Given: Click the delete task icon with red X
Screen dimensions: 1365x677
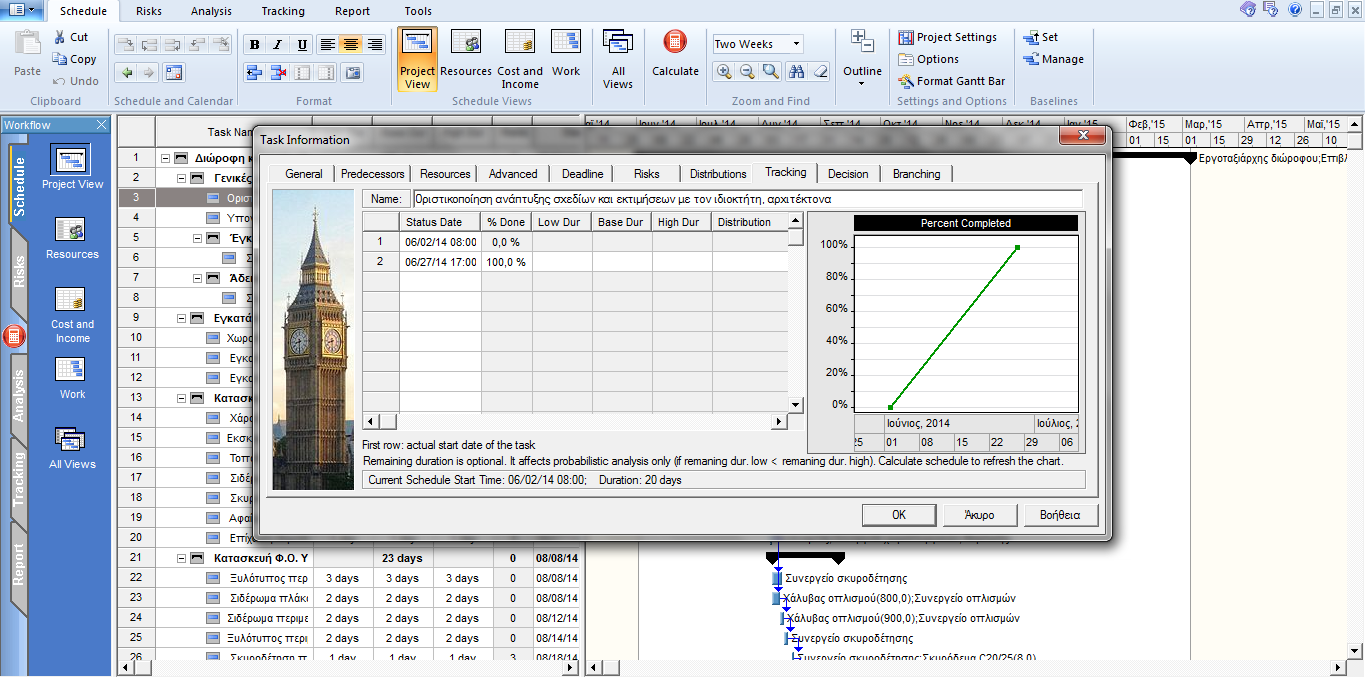Looking at the screenshot, I should click(278, 72).
